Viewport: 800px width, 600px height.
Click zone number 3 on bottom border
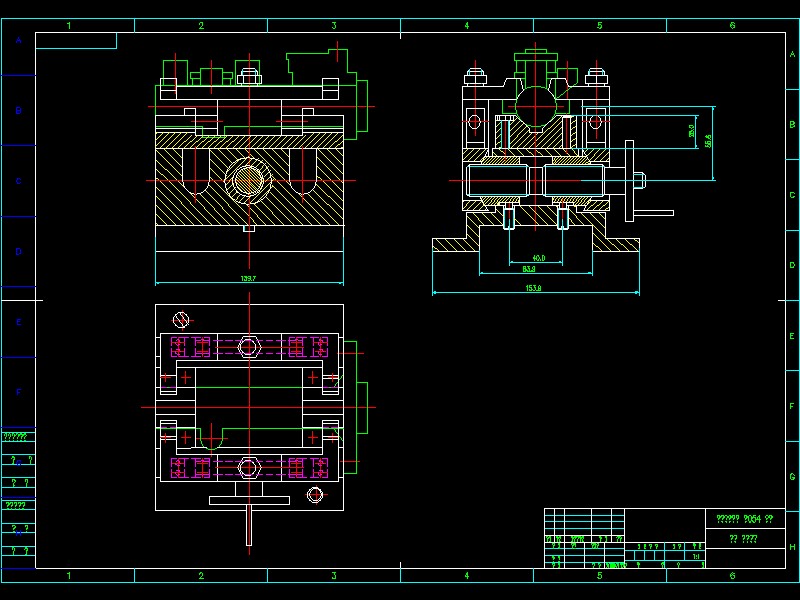[x=334, y=576]
